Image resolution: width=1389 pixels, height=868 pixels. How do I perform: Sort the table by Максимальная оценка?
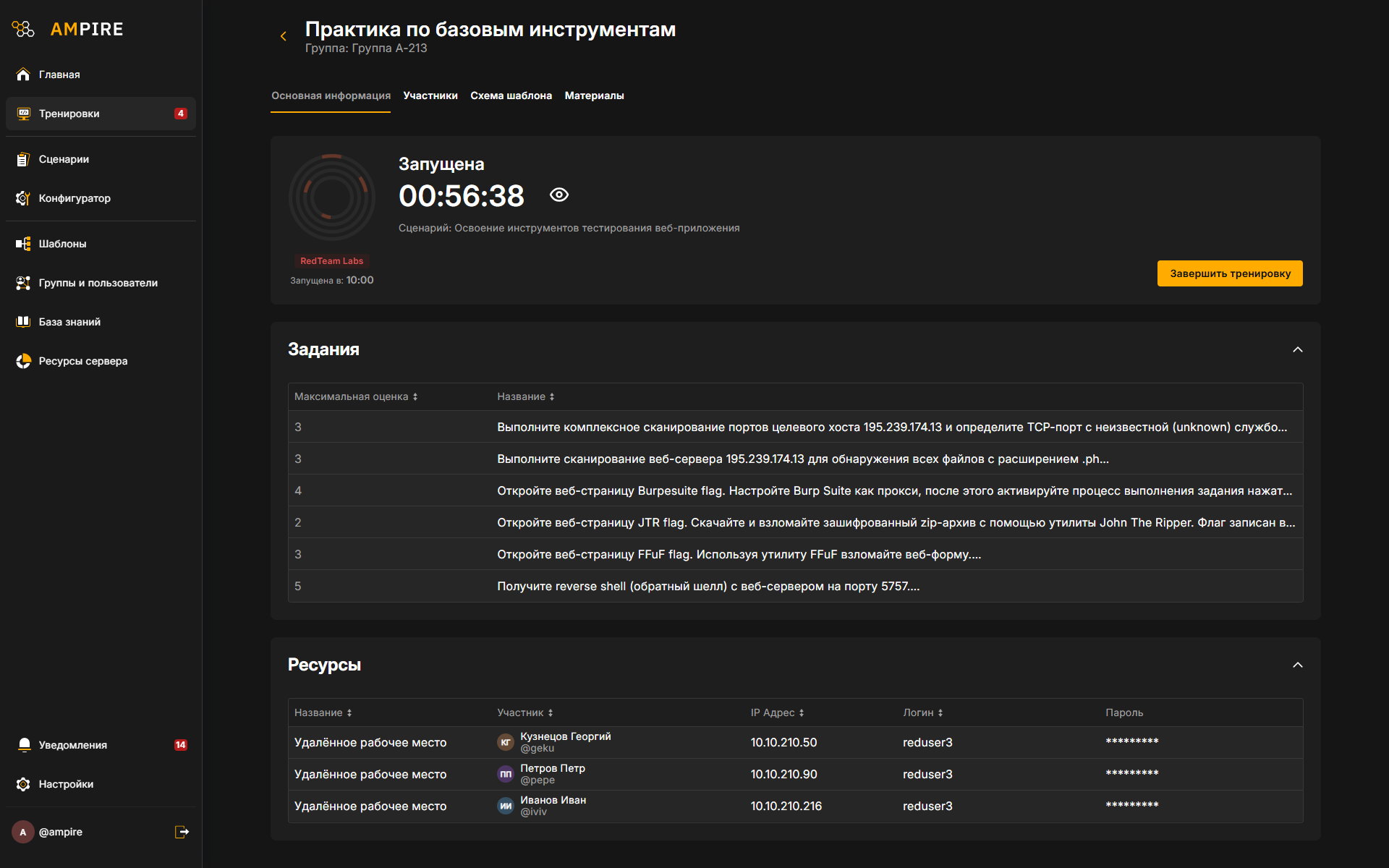pos(355,396)
